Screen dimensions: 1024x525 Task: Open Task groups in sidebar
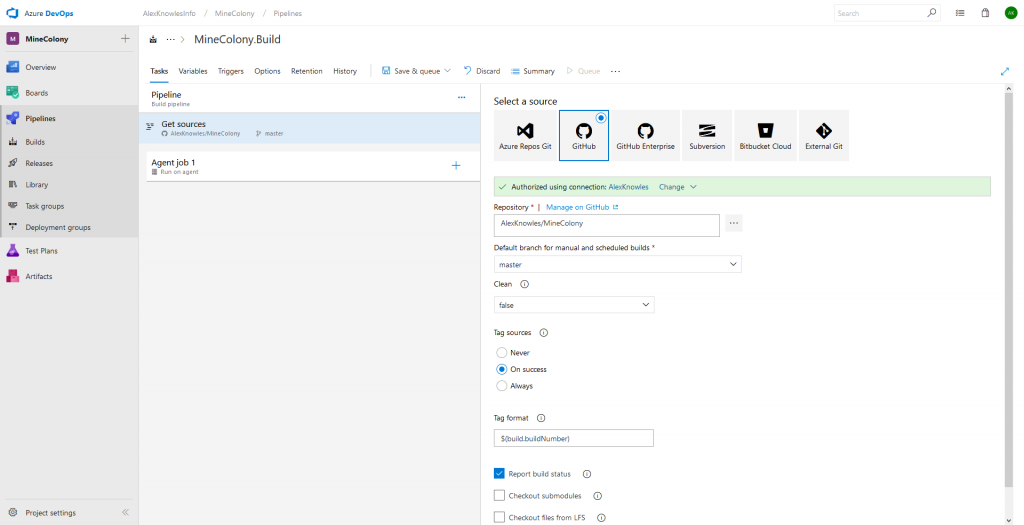pos(44,206)
